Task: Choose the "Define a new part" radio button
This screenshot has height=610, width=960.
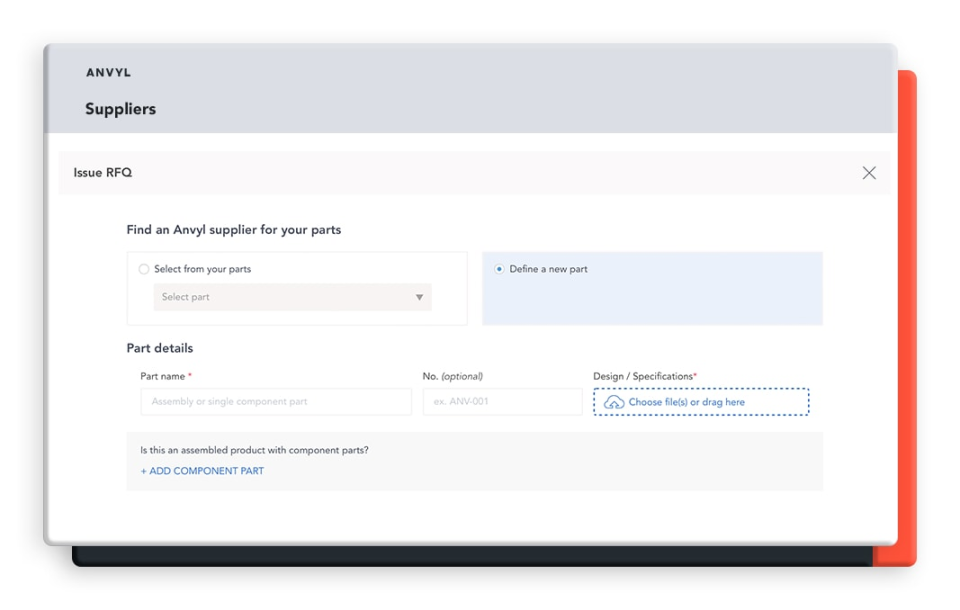Action: (x=499, y=269)
